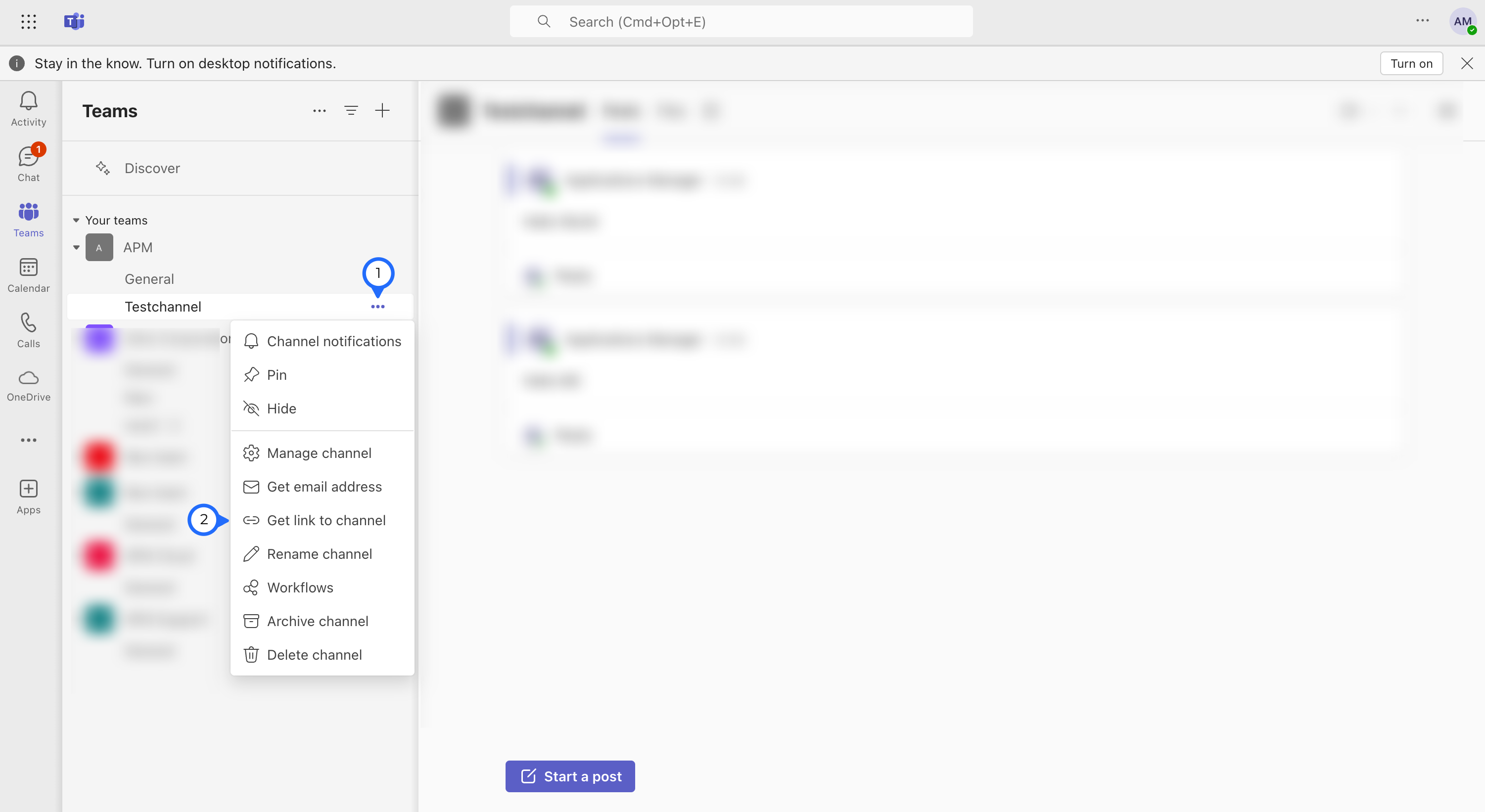
Task: Click into the Search field
Action: tap(741, 22)
